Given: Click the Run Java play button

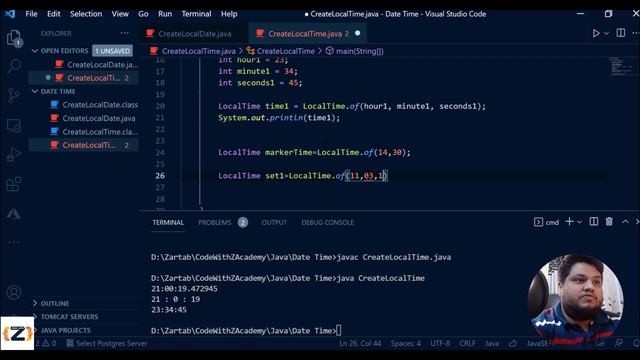Looking at the screenshot, I should tap(596, 33).
